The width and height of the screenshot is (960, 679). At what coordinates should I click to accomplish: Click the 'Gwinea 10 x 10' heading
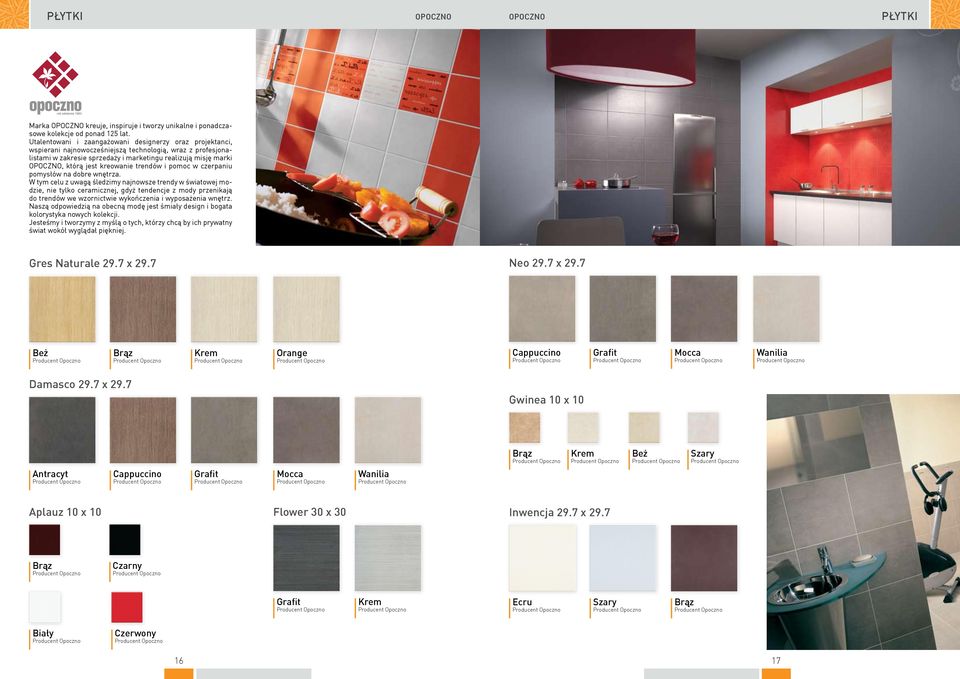click(x=546, y=400)
